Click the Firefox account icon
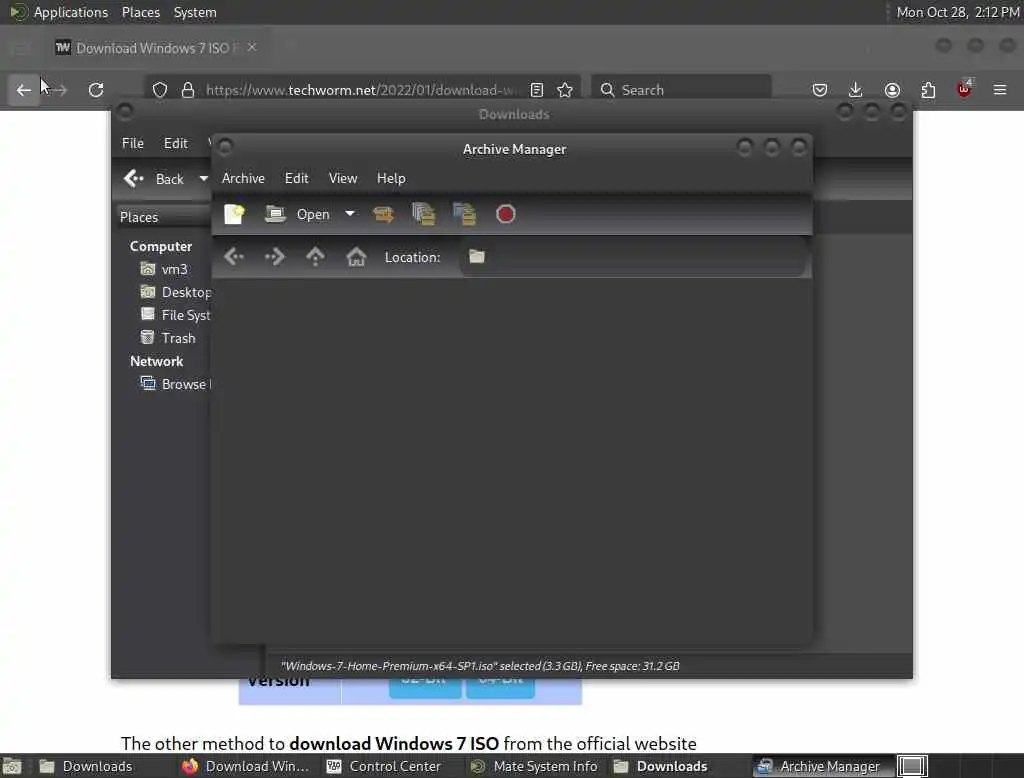1024x778 pixels. click(x=892, y=89)
